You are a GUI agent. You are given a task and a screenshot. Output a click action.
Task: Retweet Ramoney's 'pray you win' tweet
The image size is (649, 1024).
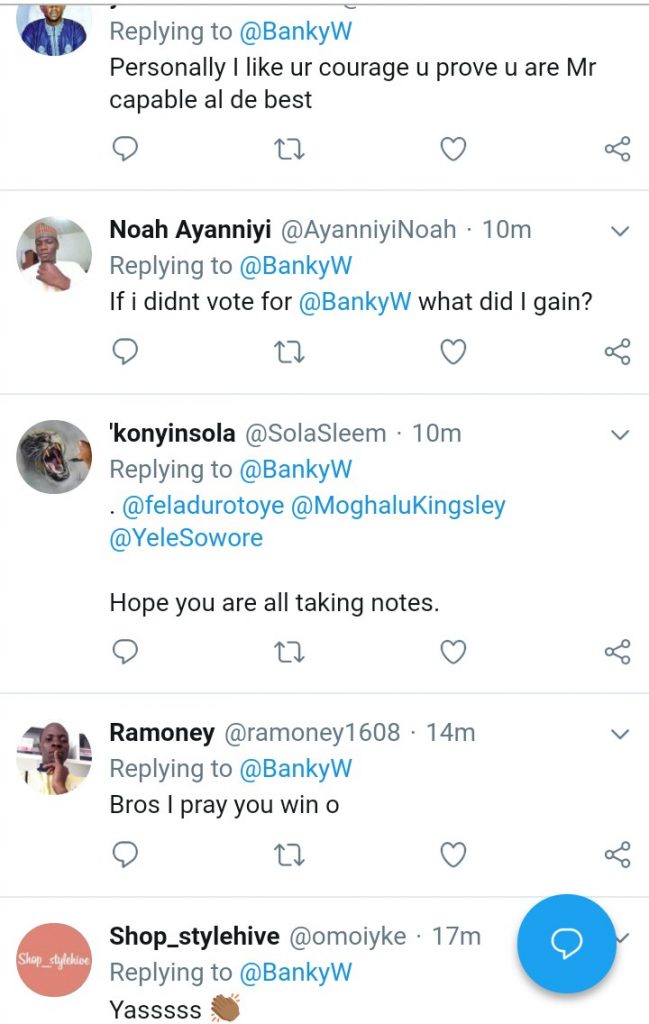[x=289, y=854]
